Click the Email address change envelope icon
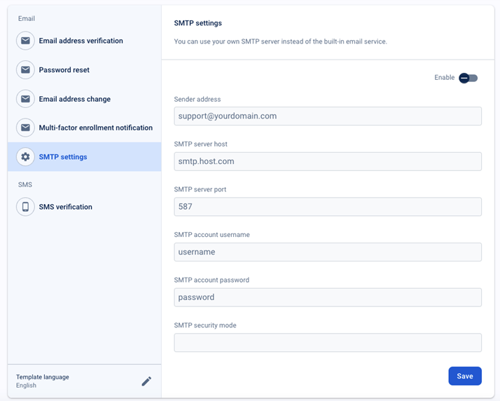This screenshot has width=500, height=401. coord(25,99)
